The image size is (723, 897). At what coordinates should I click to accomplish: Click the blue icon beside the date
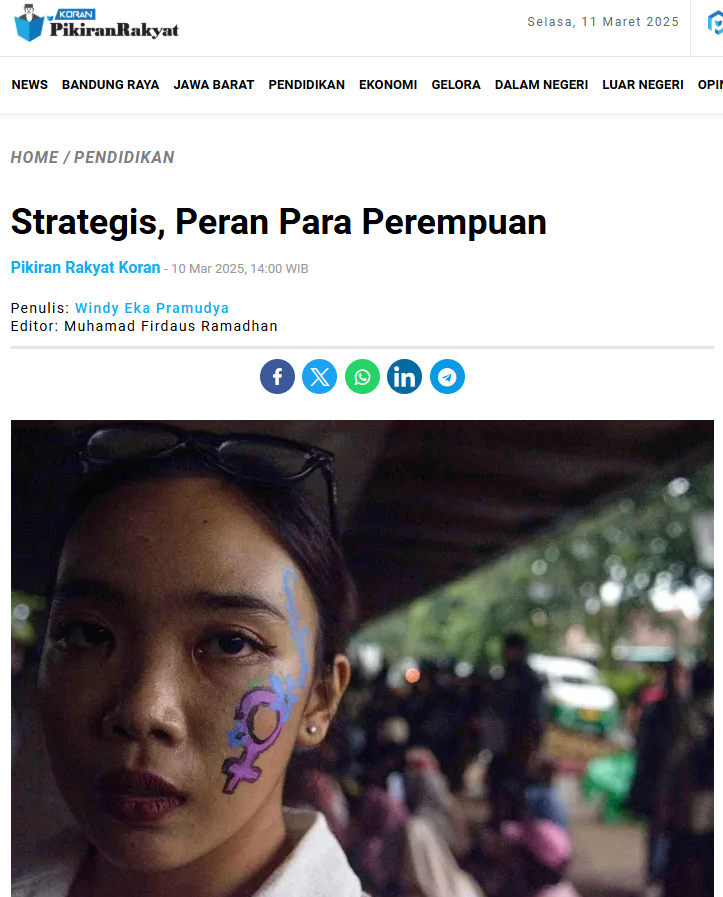tap(715, 23)
